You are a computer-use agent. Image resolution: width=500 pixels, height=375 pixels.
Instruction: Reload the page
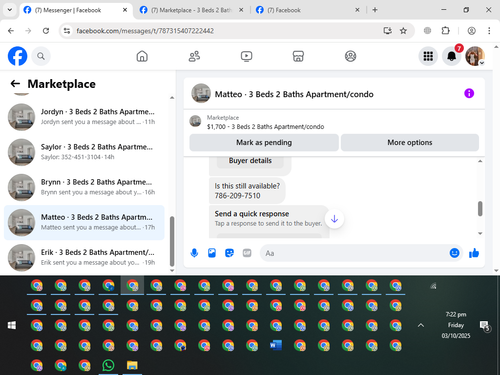[46, 31]
